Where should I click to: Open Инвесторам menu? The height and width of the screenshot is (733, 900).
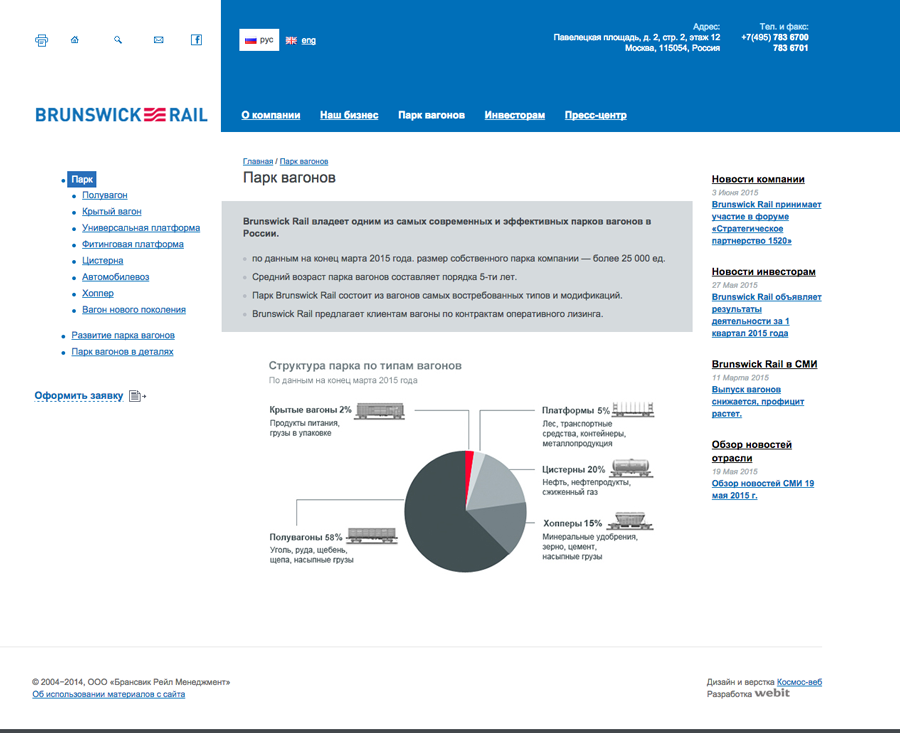coord(514,115)
